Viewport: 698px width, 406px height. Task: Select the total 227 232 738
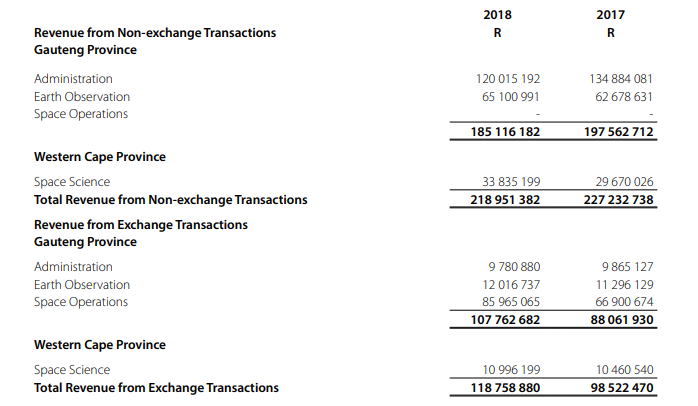point(619,200)
